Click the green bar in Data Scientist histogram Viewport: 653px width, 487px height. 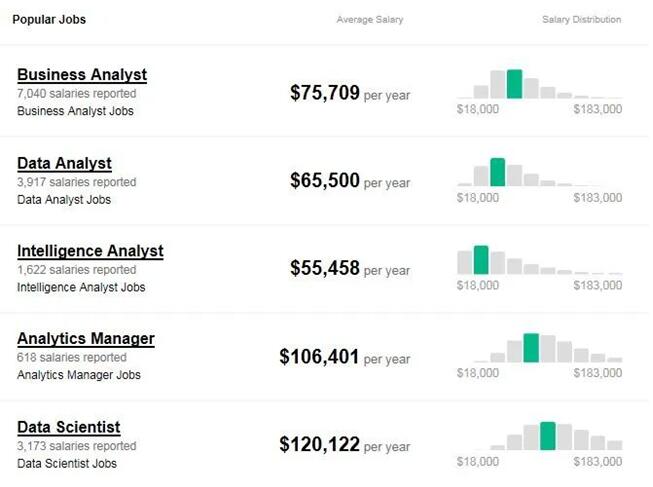(x=547, y=436)
